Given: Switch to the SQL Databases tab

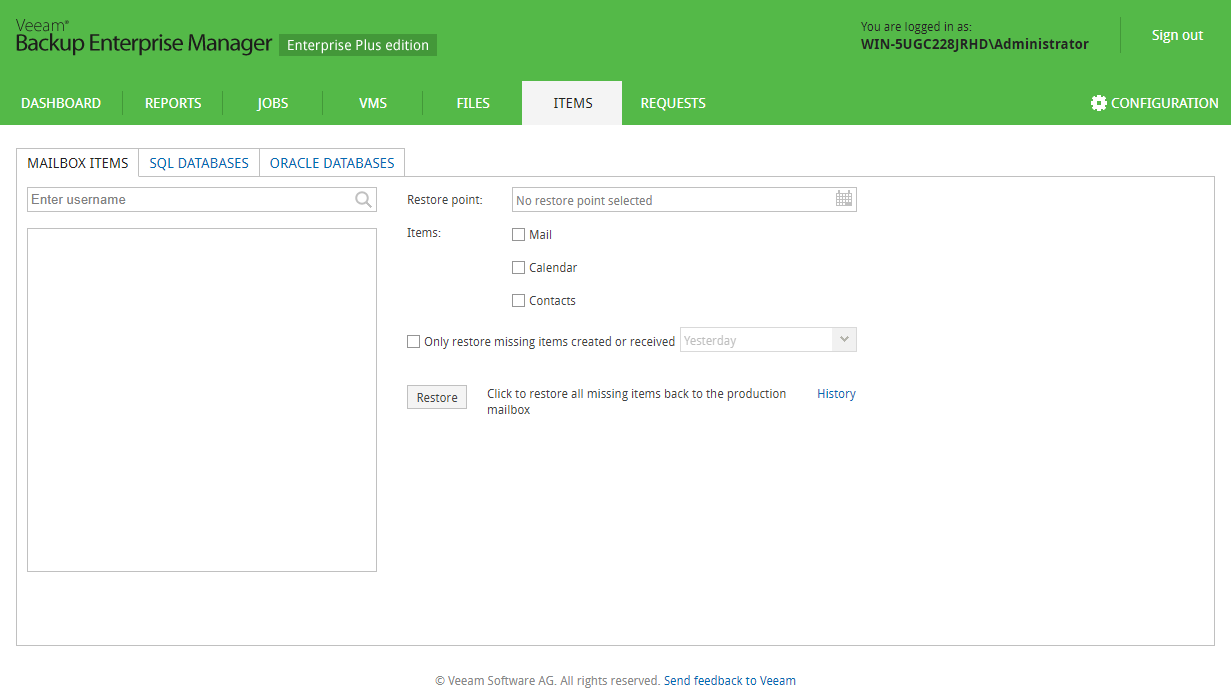Looking at the screenshot, I should click(x=199, y=163).
